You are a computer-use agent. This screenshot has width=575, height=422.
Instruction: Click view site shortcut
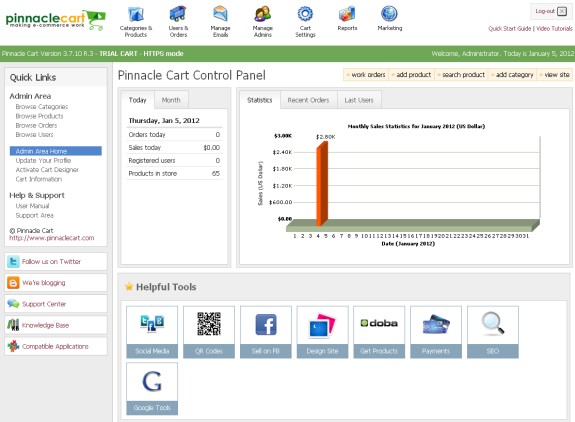tap(554, 75)
